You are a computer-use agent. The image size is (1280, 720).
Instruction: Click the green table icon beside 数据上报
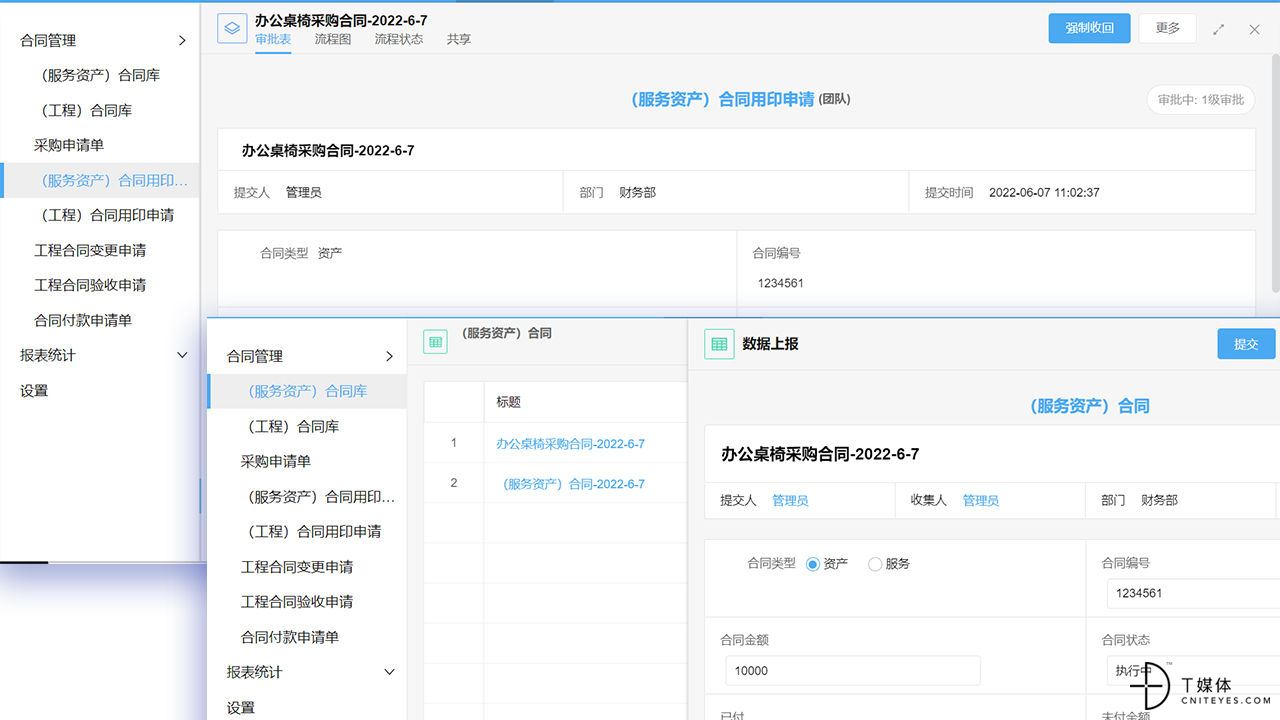click(719, 344)
